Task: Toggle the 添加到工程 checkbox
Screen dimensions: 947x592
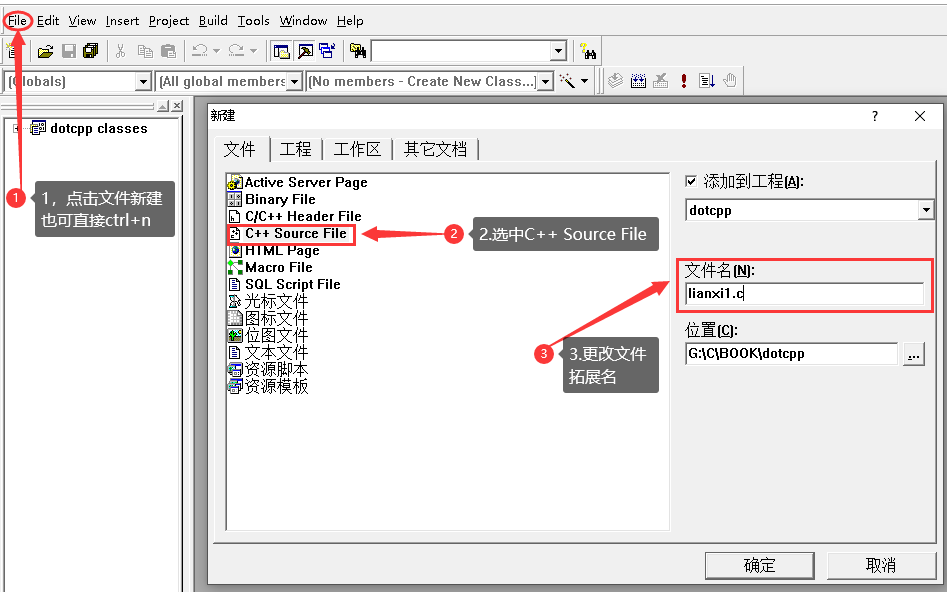Action: pyautogui.click(x=691, y=181)
